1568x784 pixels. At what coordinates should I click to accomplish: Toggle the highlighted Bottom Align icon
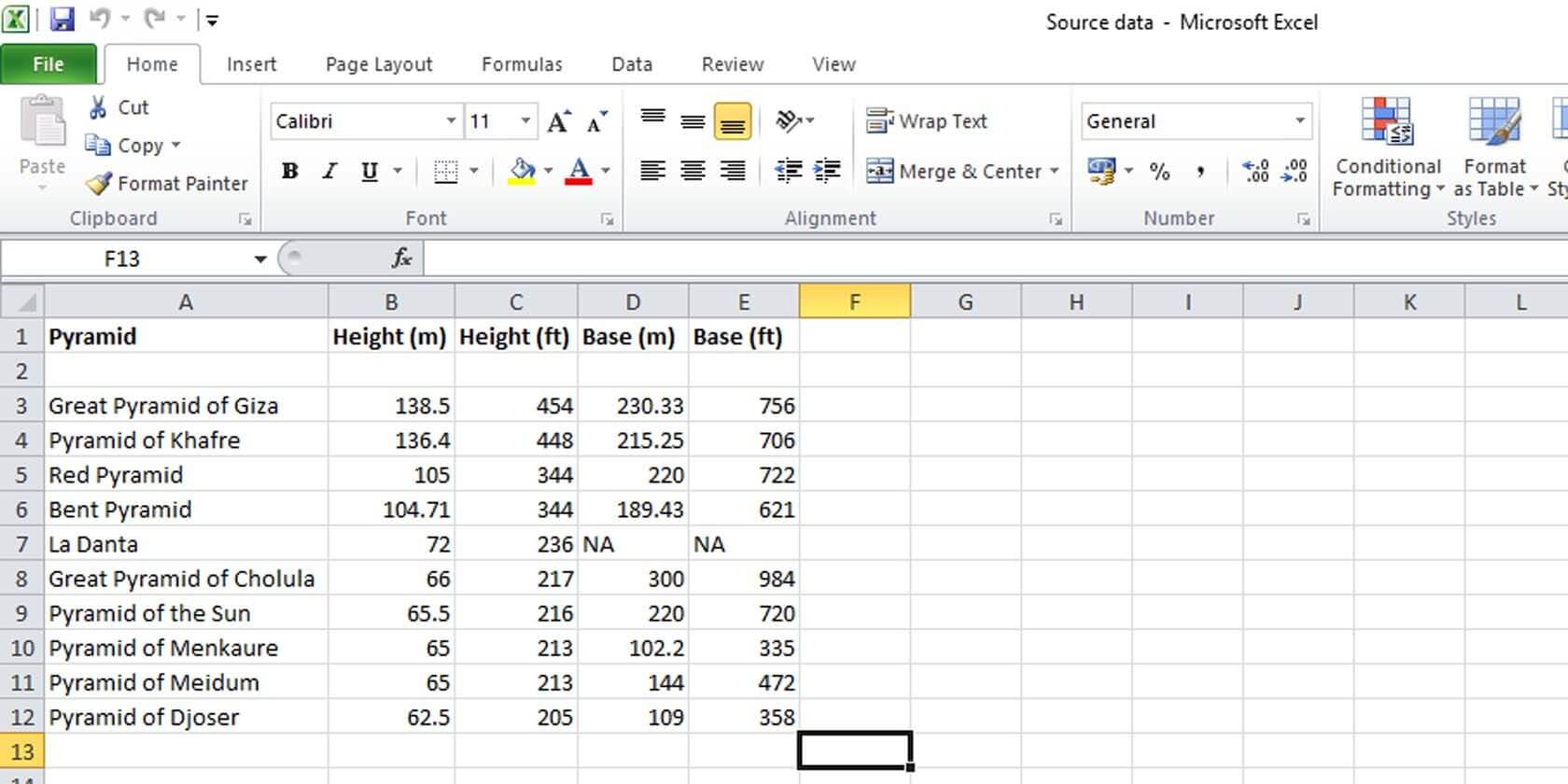[733, 121]
